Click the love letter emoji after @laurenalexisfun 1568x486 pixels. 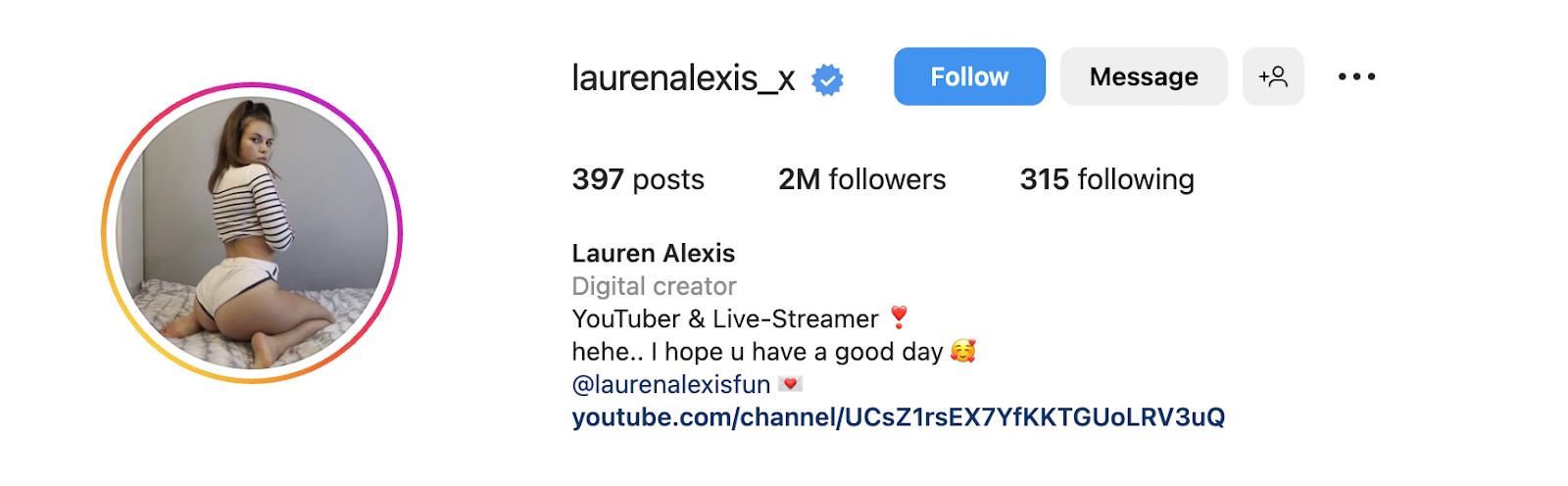coord(790,384)
